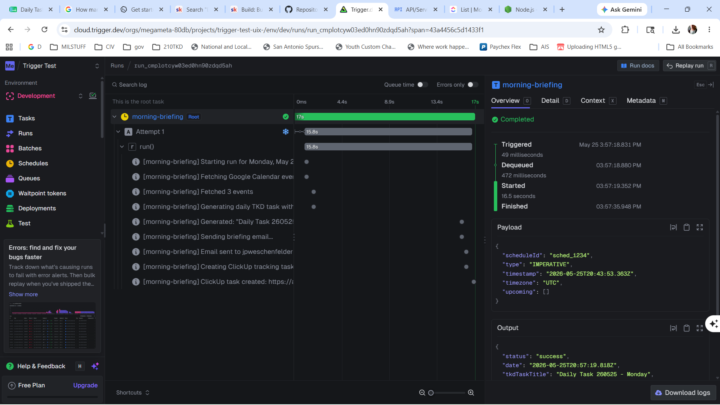
Task: Expand Payload panel to fullscreen
Action: [x=700, y=227]
